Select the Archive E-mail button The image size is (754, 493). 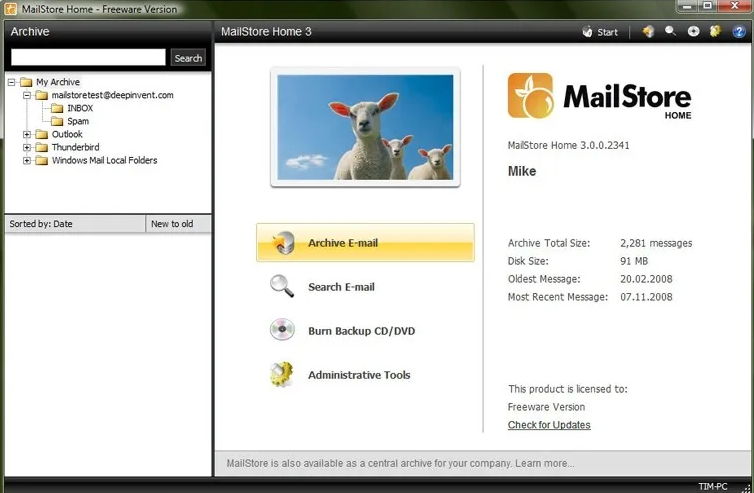[x=365, y=242]
